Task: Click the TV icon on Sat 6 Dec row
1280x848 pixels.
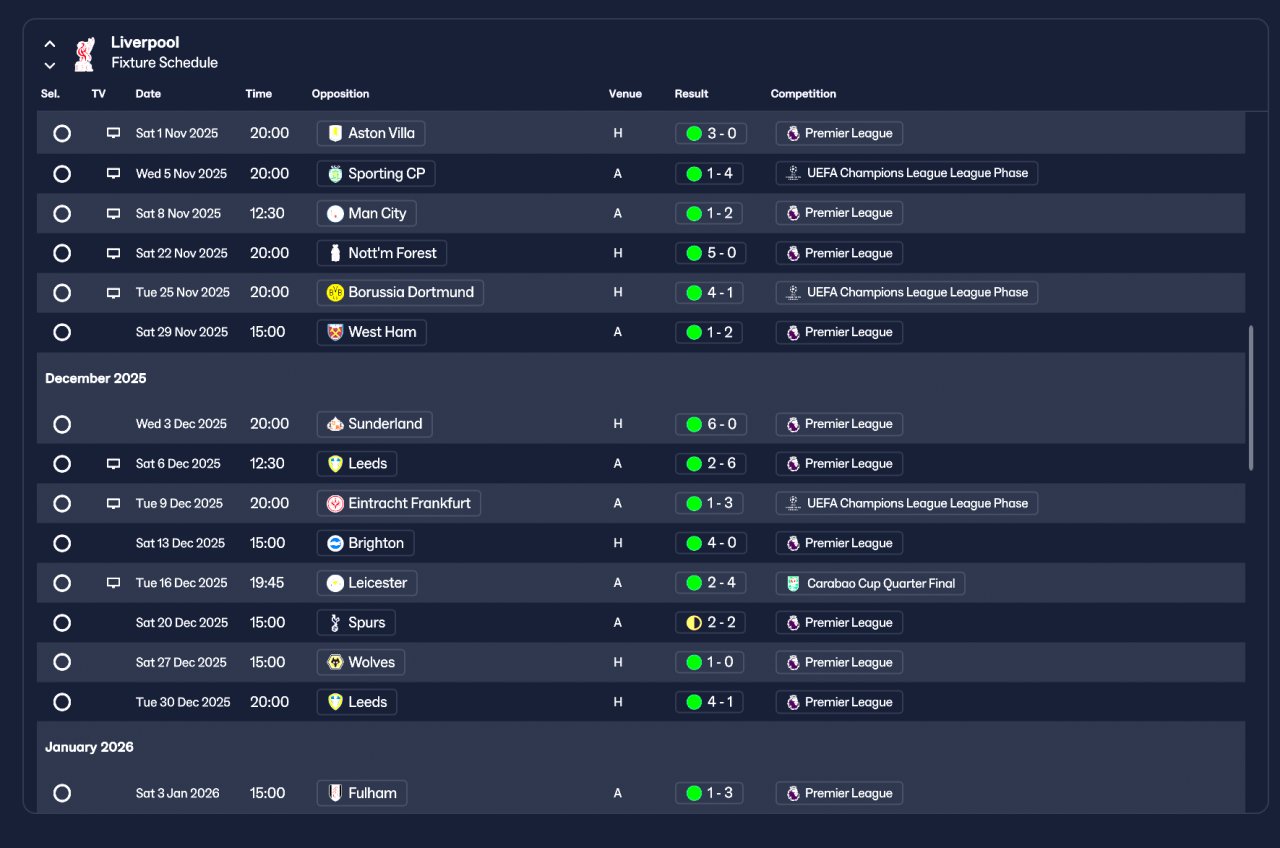Action: (x=113, y=464)
